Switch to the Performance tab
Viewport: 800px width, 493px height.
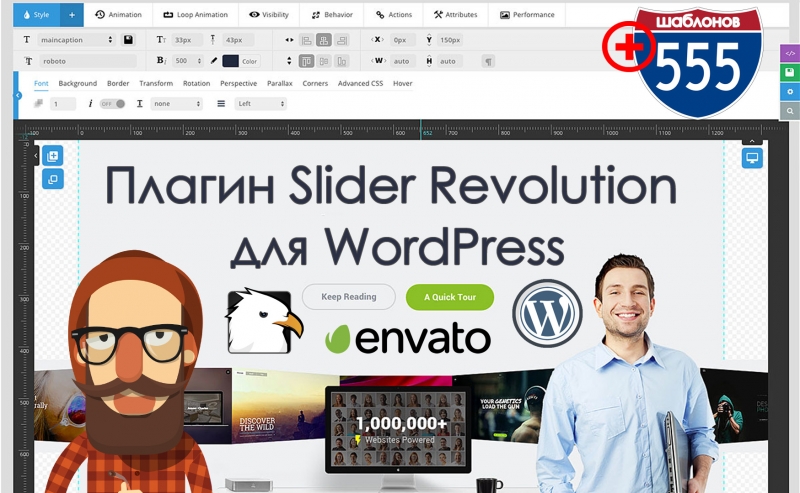point(527,15)
